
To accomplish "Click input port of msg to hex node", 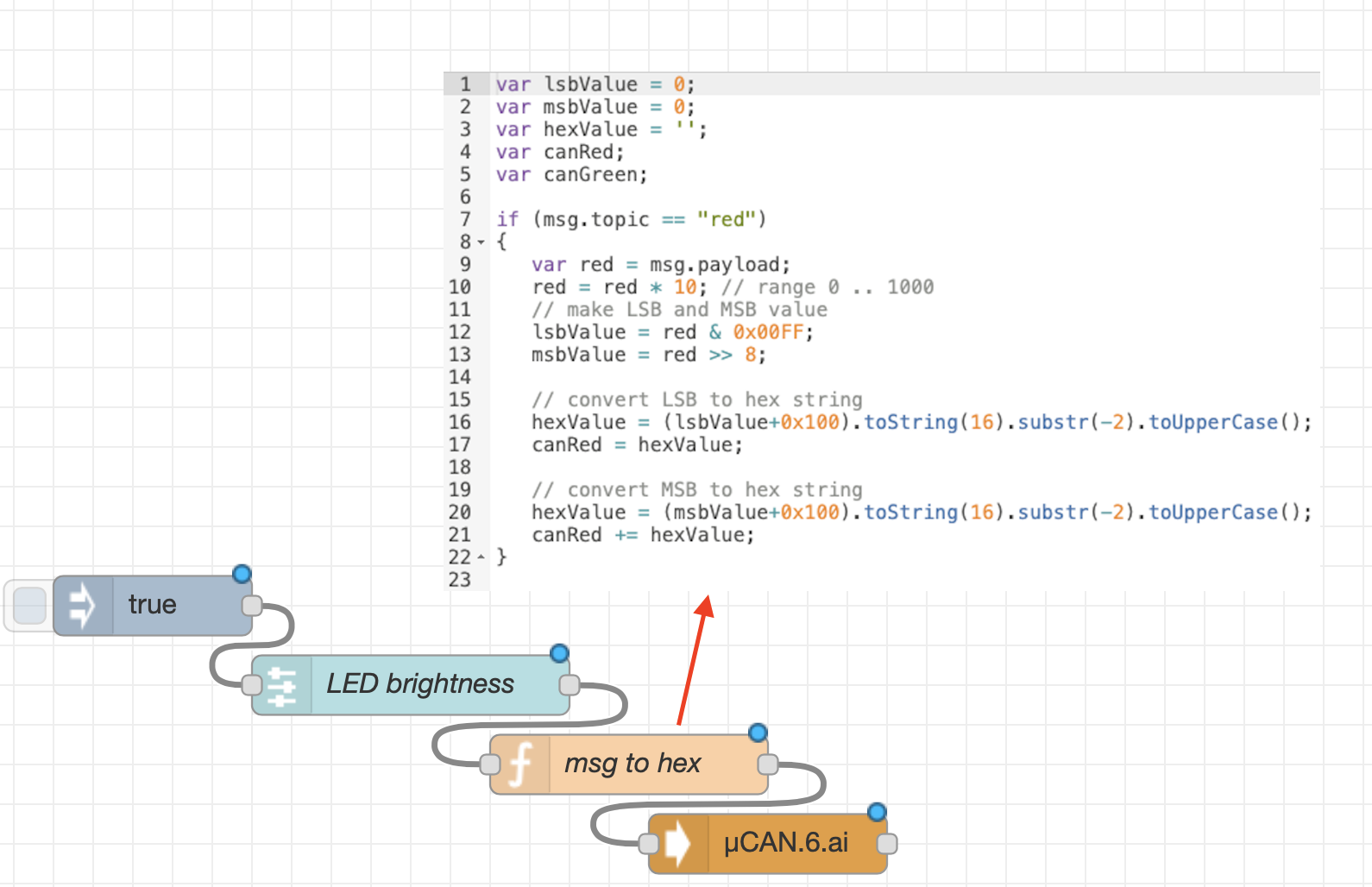I will (x=490, y=764).
